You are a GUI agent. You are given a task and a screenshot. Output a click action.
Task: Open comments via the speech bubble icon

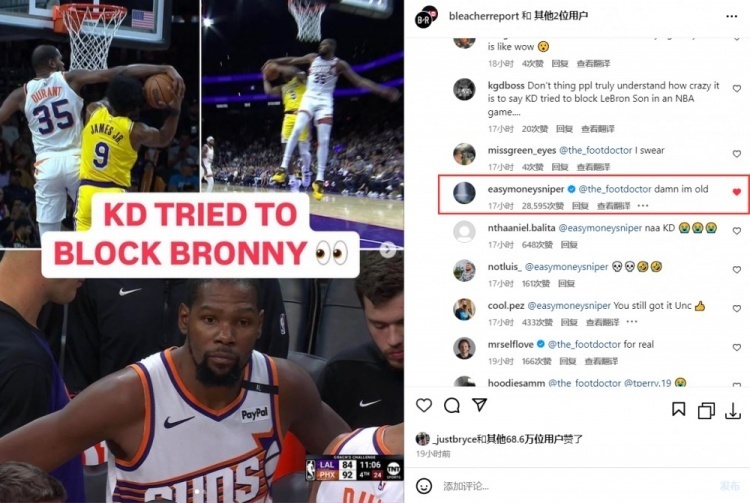(x=452, y=405)
